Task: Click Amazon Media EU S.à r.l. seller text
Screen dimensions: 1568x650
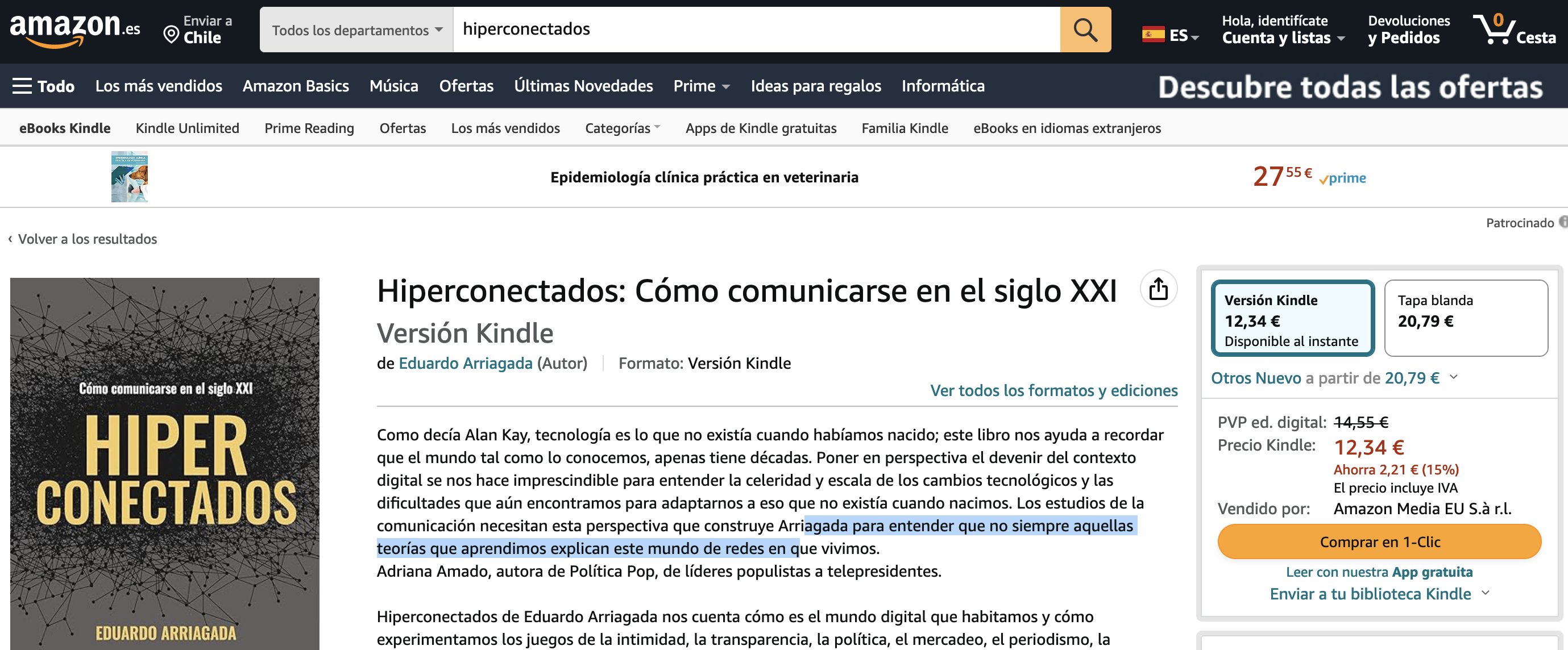Action: click(x=1422, y=509)
